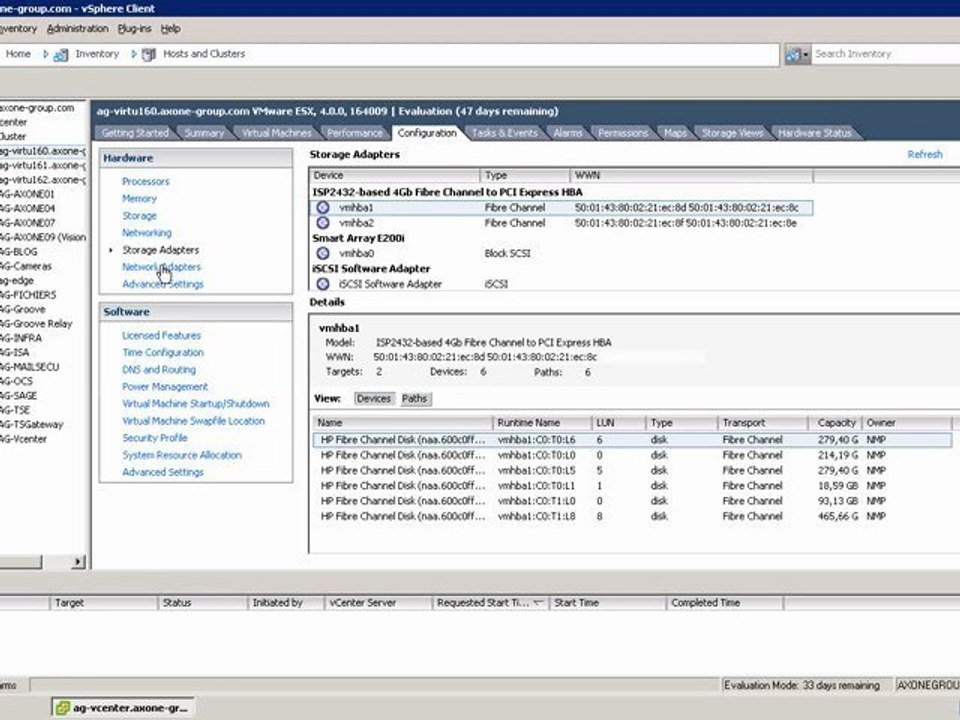Open the Security Profile link

point(154,438)
